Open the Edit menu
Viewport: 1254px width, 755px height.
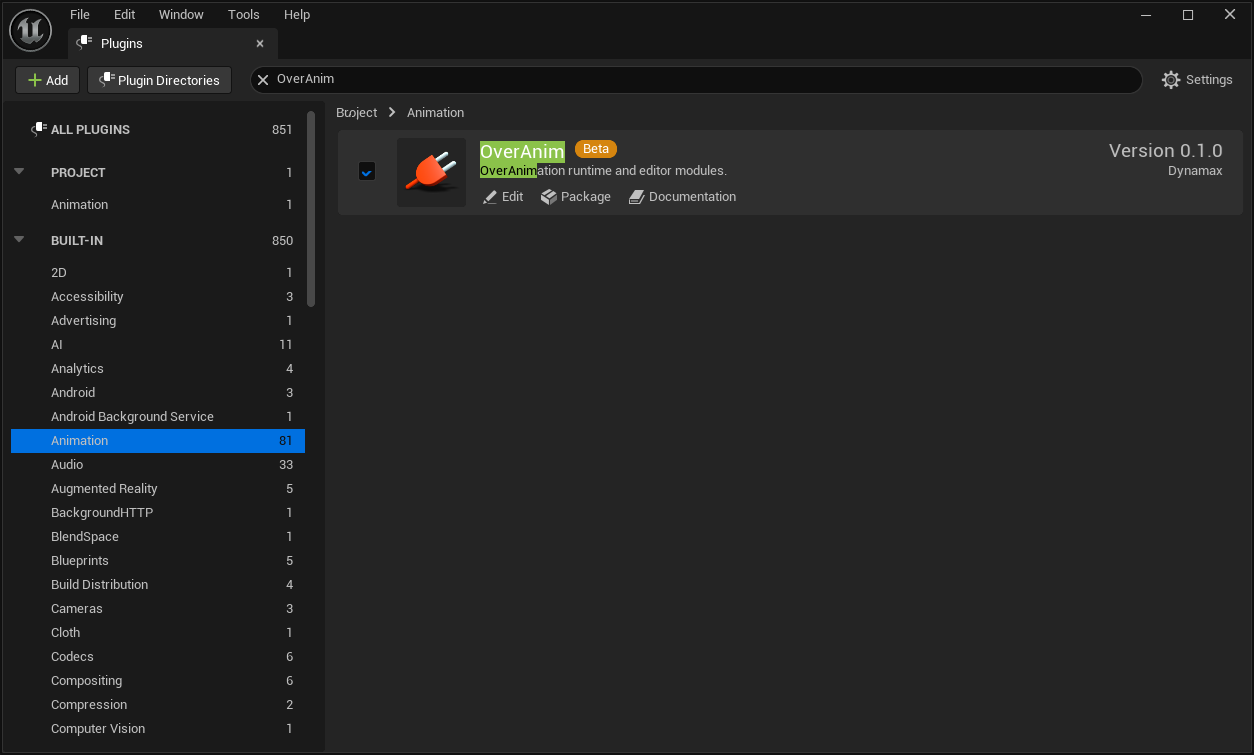click(124, 14)
